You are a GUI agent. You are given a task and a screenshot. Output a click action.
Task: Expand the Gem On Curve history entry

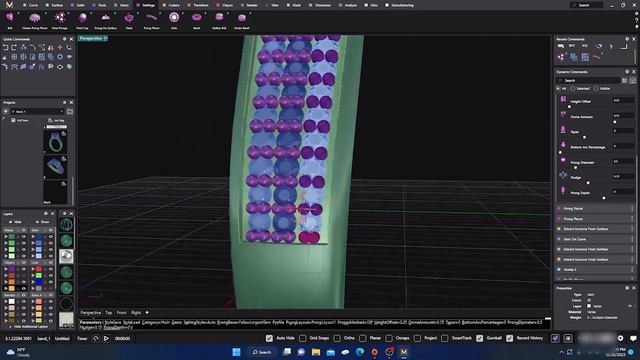[x=633, y=239]
